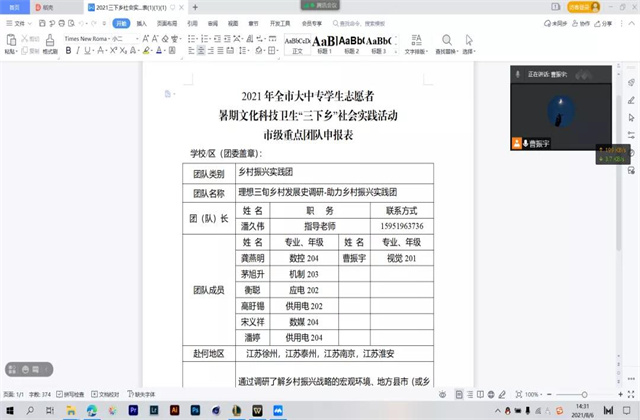Expand the File (文件) menu

[20, 21]
